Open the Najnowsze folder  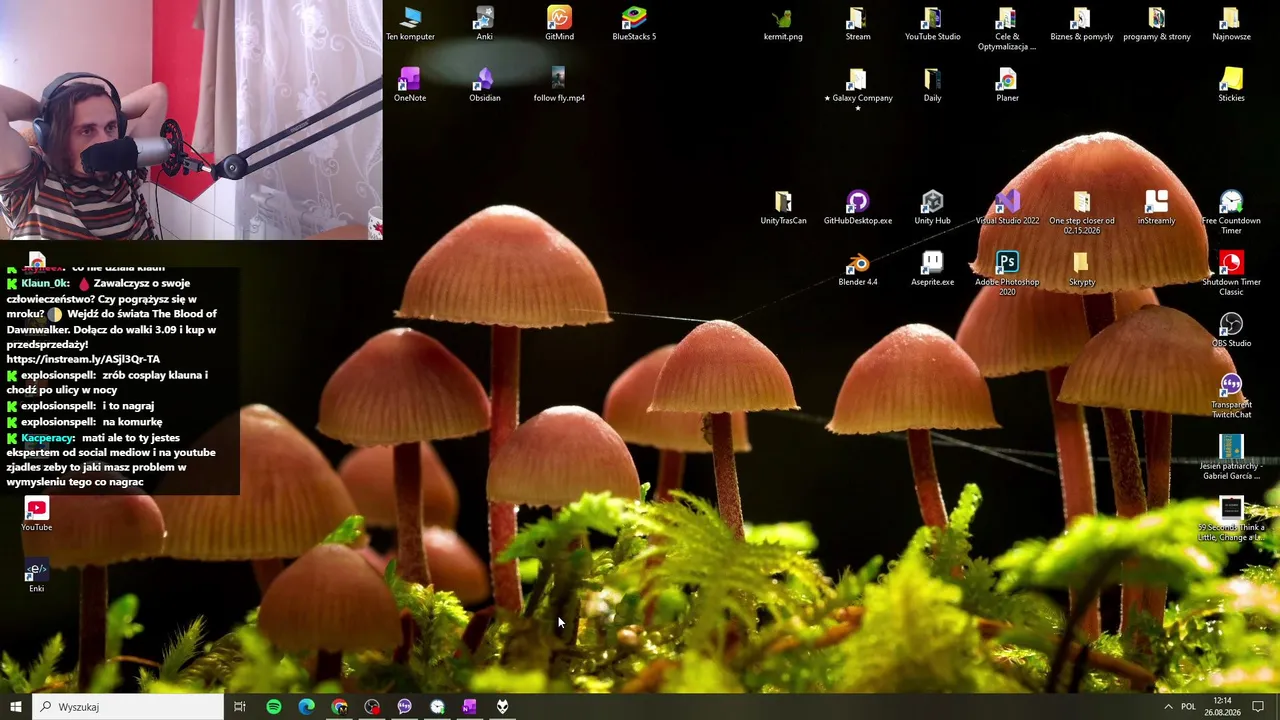pyautogui.click(x=1231, y=24)
